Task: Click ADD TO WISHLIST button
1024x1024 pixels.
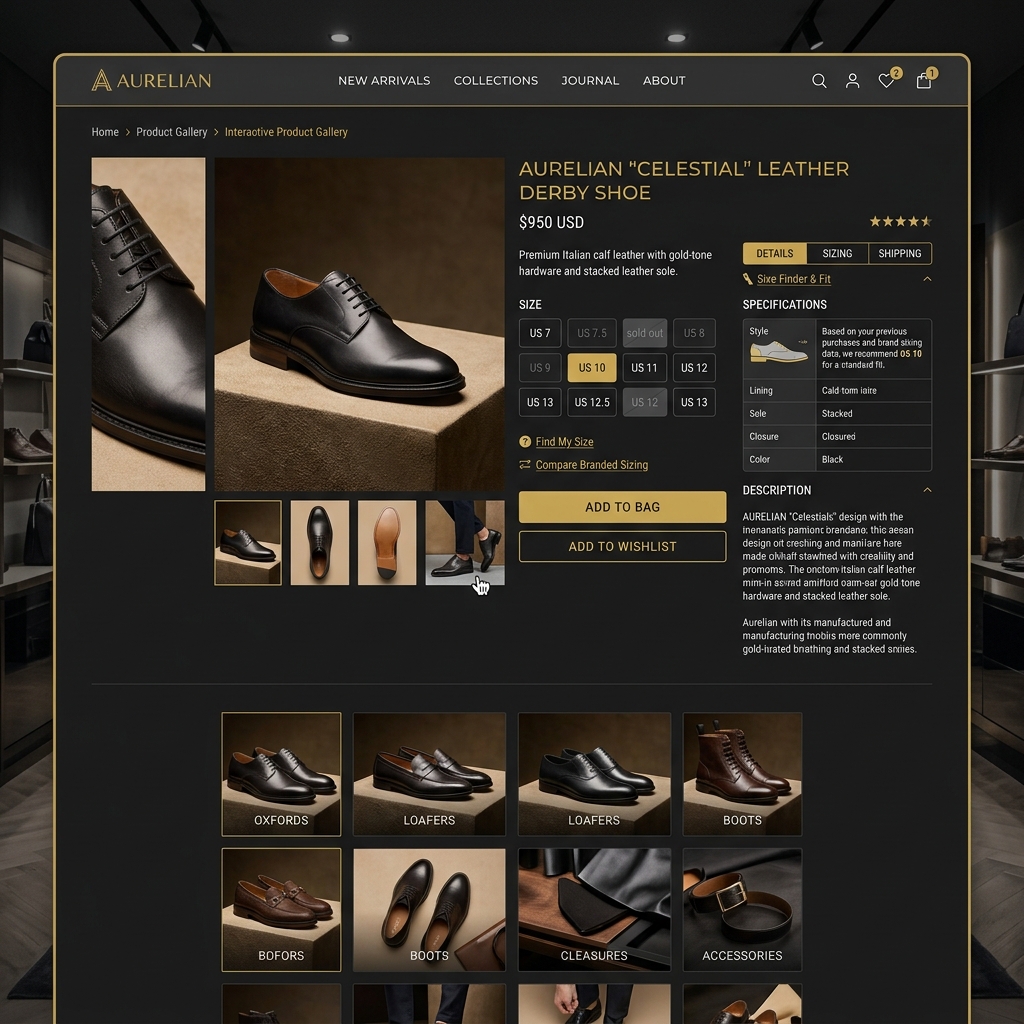Action: pos(622,547)
